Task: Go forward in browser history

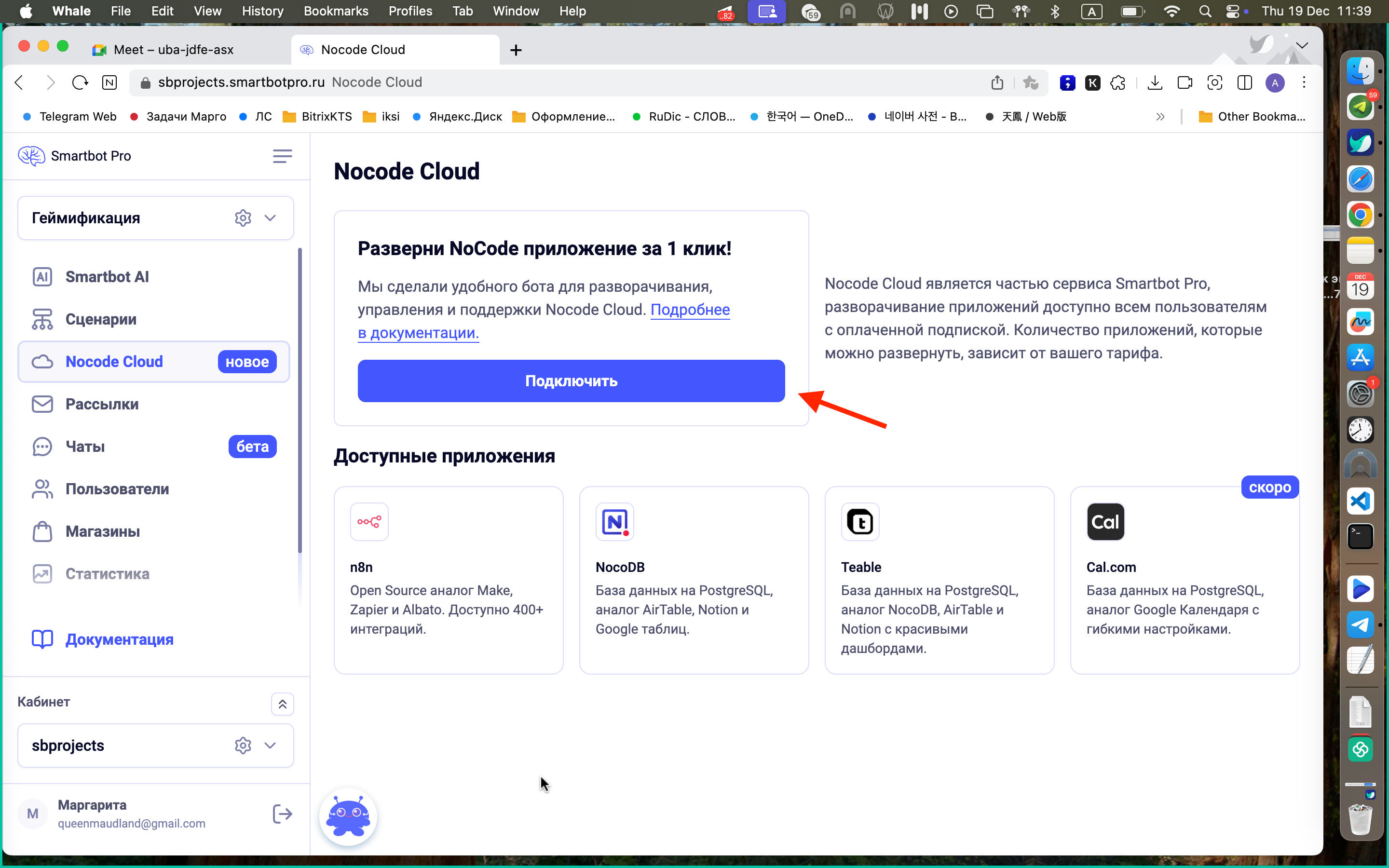Action: tap(50, 82)
